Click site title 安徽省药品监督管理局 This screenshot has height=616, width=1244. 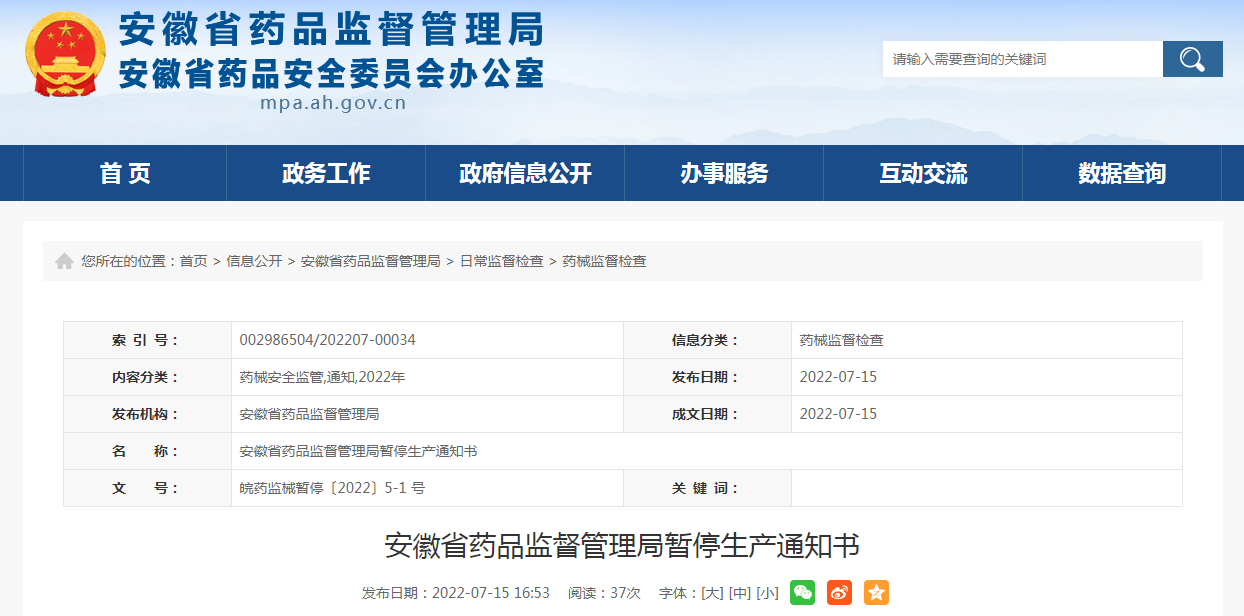click(331, 30)
